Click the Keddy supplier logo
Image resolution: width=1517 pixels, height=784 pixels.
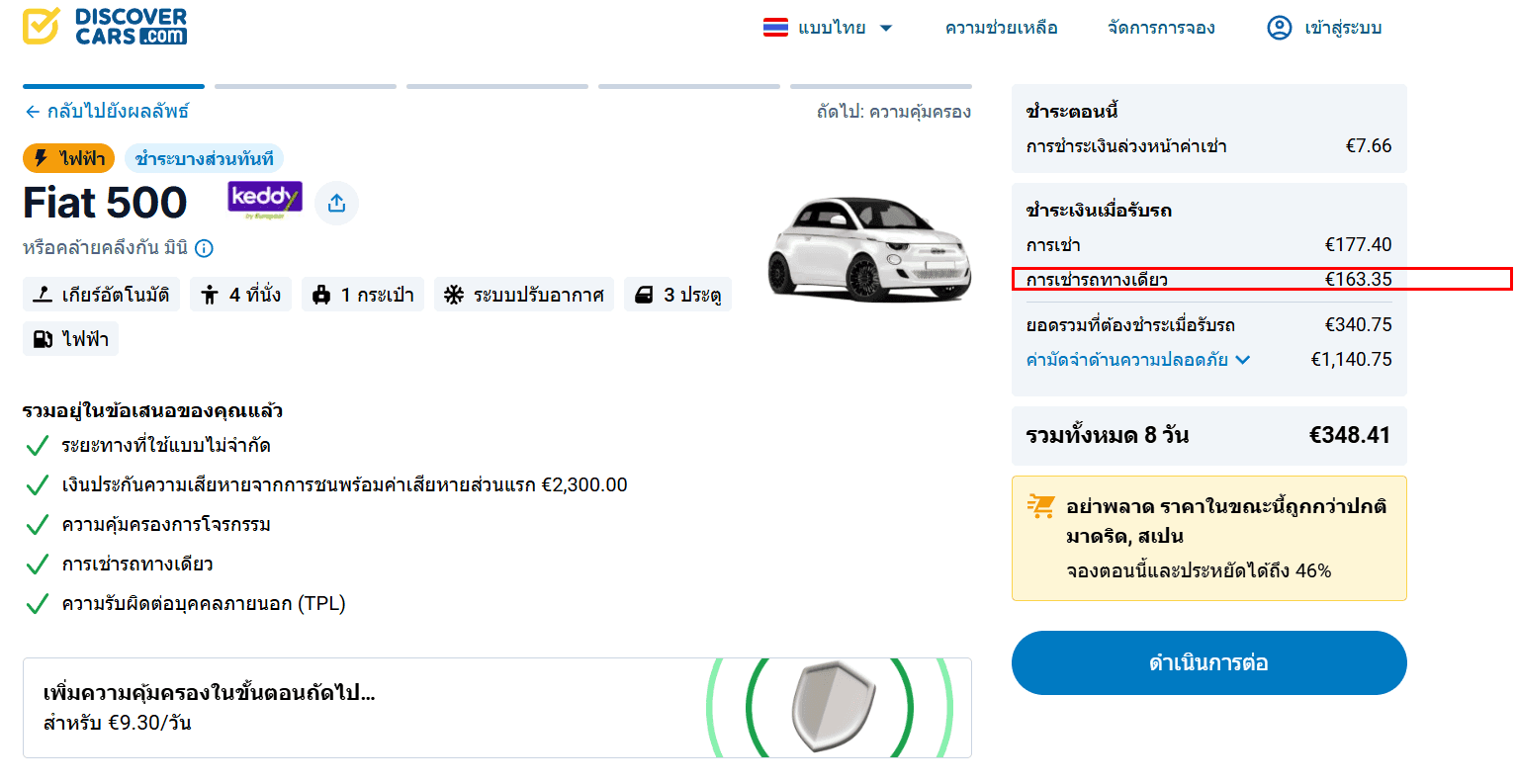(265, 201)
